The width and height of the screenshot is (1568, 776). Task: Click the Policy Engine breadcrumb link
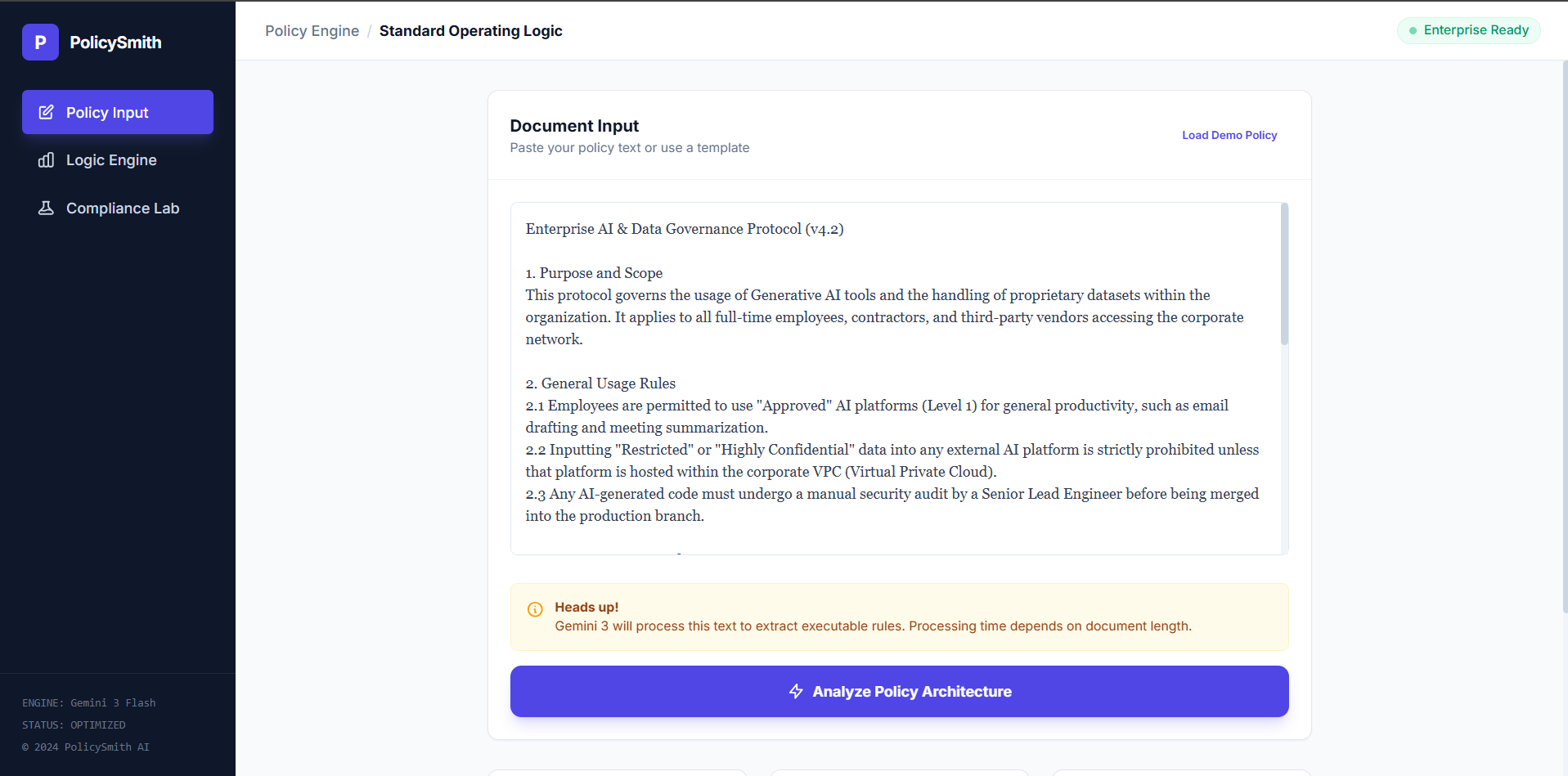coord(312,31)
